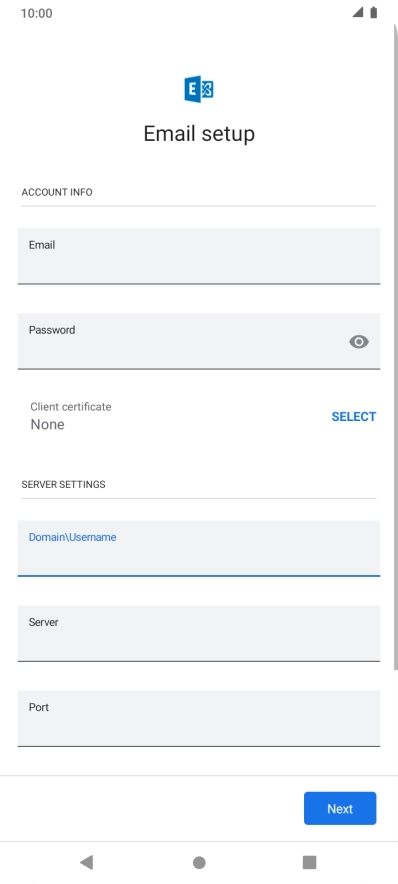
Task: Click the Next button
Action: click(x=340, y=808)
